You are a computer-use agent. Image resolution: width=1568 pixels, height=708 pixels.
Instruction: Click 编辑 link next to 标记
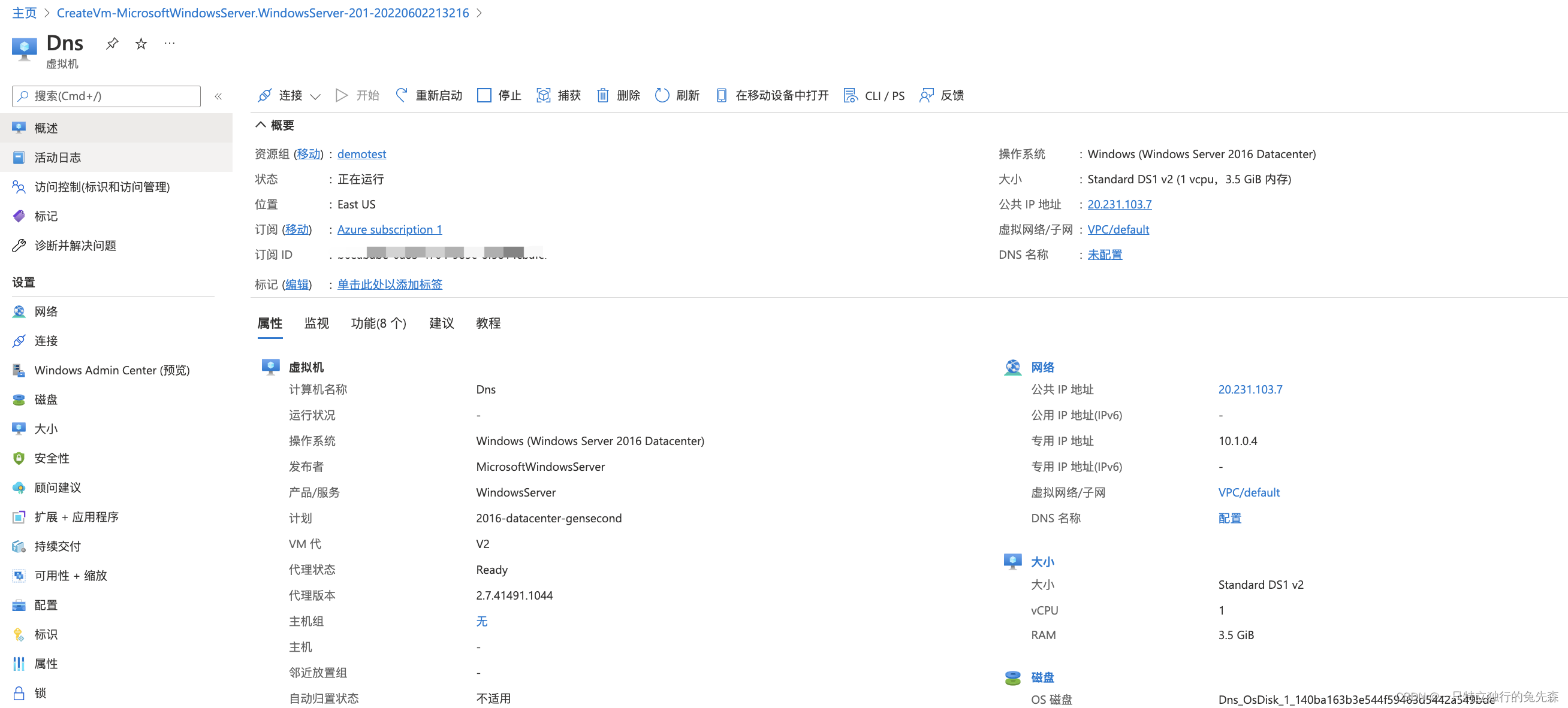[297, 284]
